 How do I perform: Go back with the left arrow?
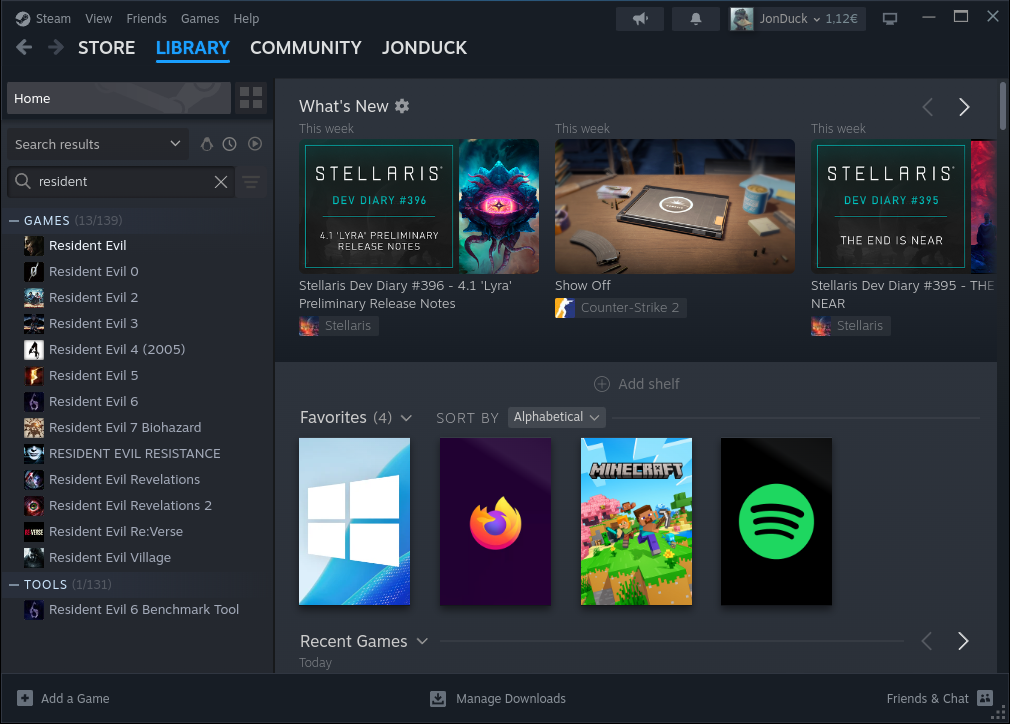tap(24, 48)
